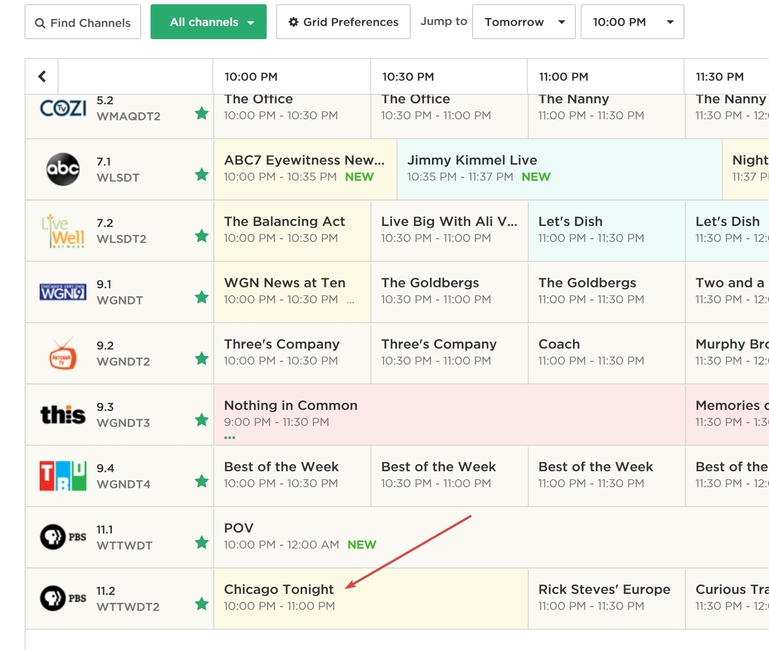Open ABC7 Eyewitness News listing

[305, 169]
